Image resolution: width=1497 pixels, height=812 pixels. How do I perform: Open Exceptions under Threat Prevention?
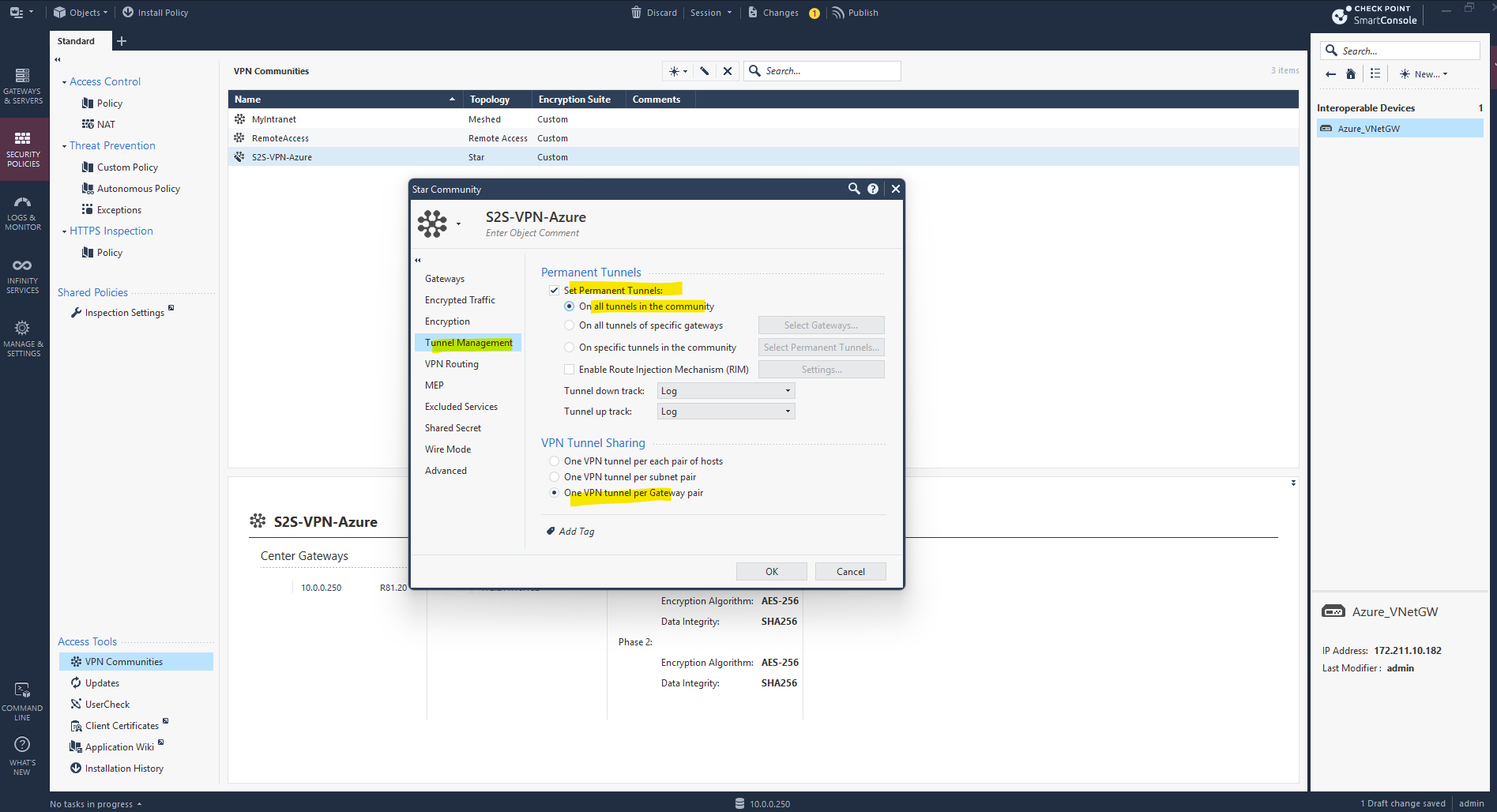click(x=118, y=210)
